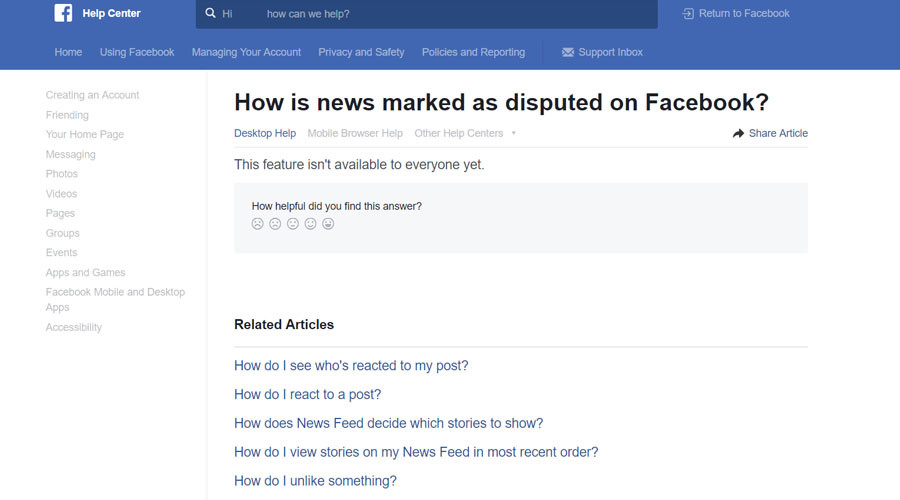Expand the Other Help Centers dropdown arrow
Image resolution: width=900 pixels, height=500 pixels.
tap(514, 133)
